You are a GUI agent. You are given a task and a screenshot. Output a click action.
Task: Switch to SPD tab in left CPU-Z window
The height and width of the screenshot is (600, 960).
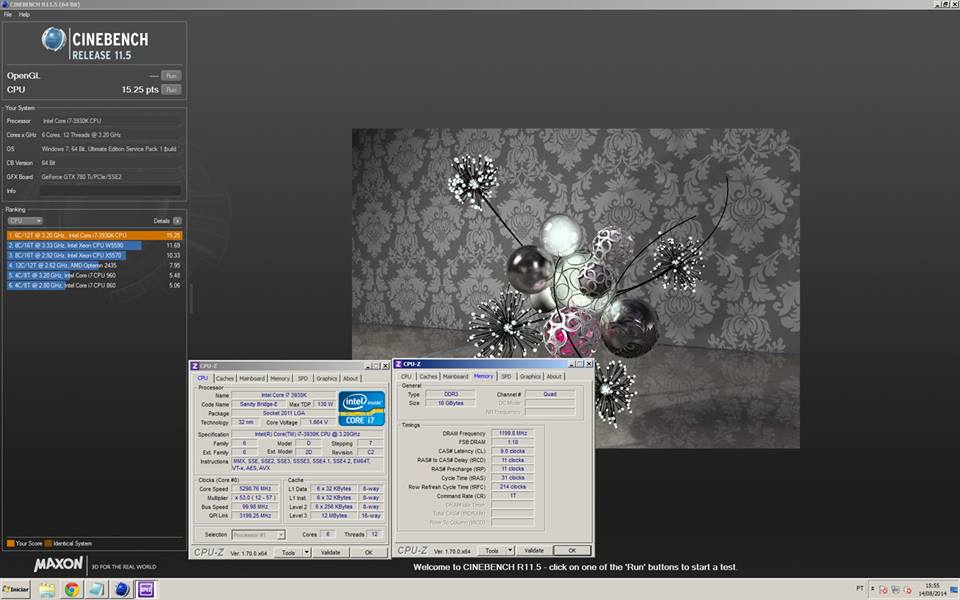(302, 378)
